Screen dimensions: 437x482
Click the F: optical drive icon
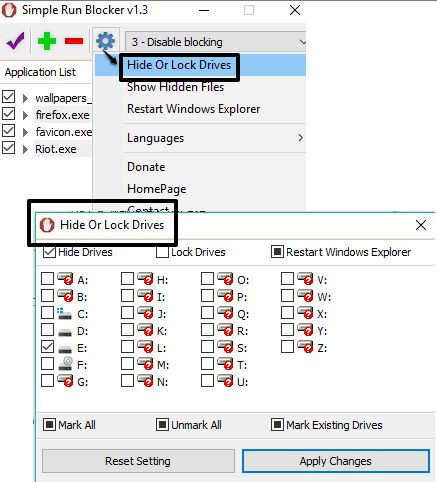[x=65, y=364]
